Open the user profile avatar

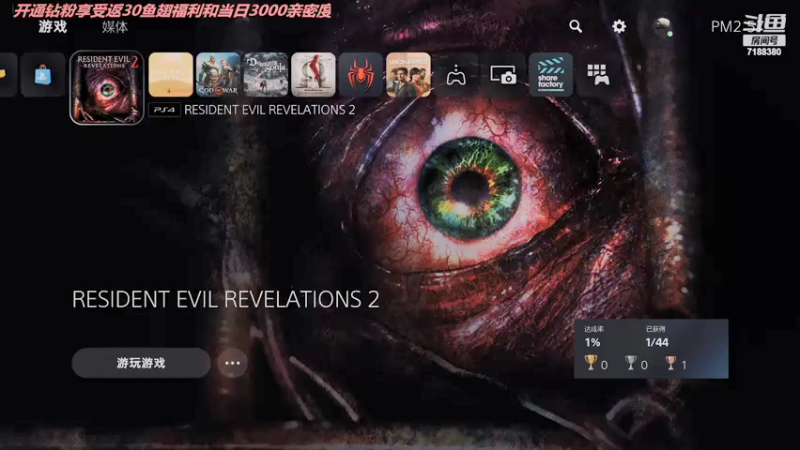(662, 27)
